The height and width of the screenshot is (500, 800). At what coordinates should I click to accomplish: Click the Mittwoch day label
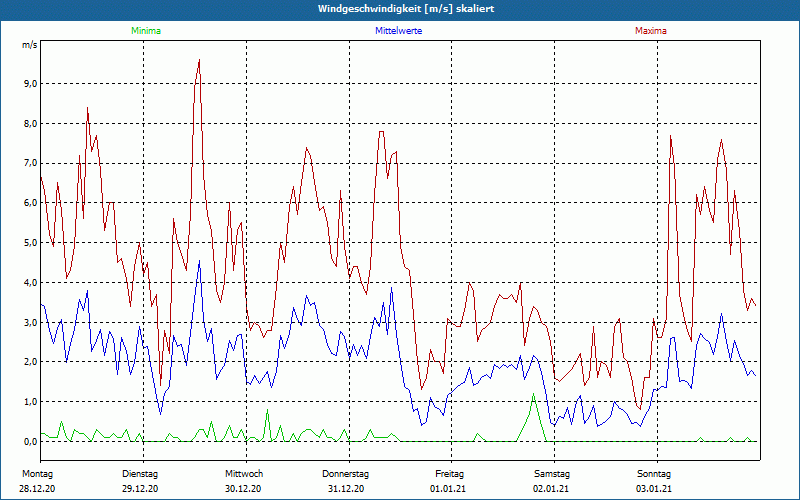pos(244,473)
